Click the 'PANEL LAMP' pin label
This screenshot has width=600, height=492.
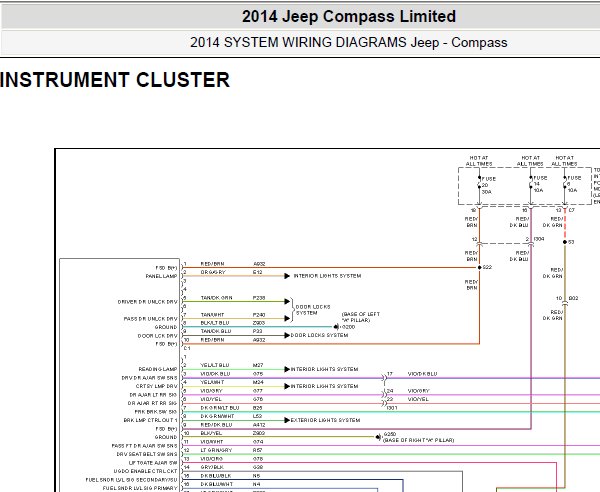pos(161,276)
